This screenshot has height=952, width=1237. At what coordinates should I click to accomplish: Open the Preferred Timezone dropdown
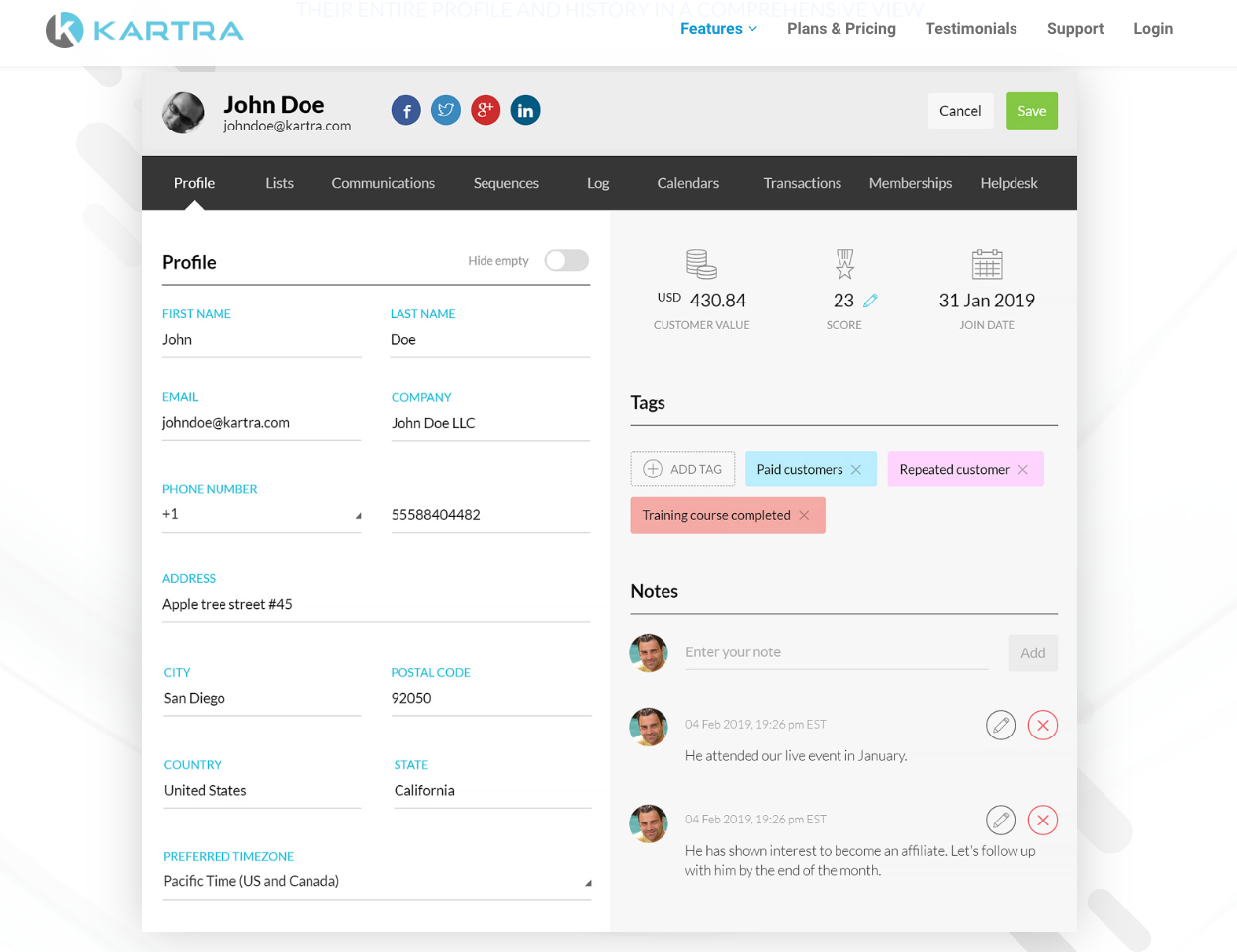tap(377, 881)
